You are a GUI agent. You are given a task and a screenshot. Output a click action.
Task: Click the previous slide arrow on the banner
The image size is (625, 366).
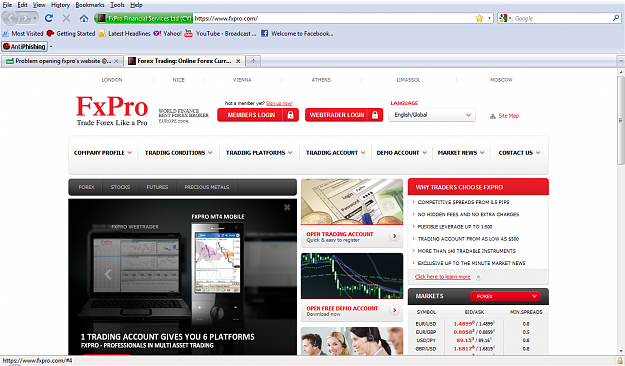108,274
